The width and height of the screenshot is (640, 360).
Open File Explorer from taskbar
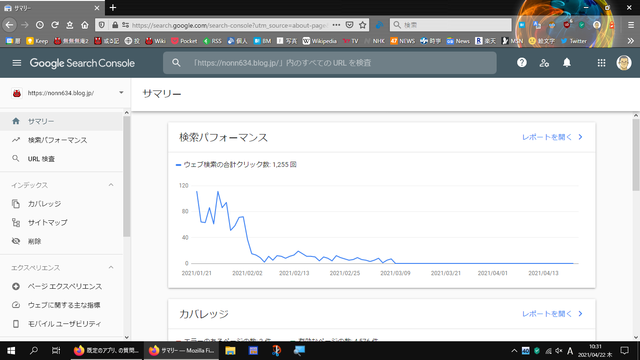pos(230,351)
